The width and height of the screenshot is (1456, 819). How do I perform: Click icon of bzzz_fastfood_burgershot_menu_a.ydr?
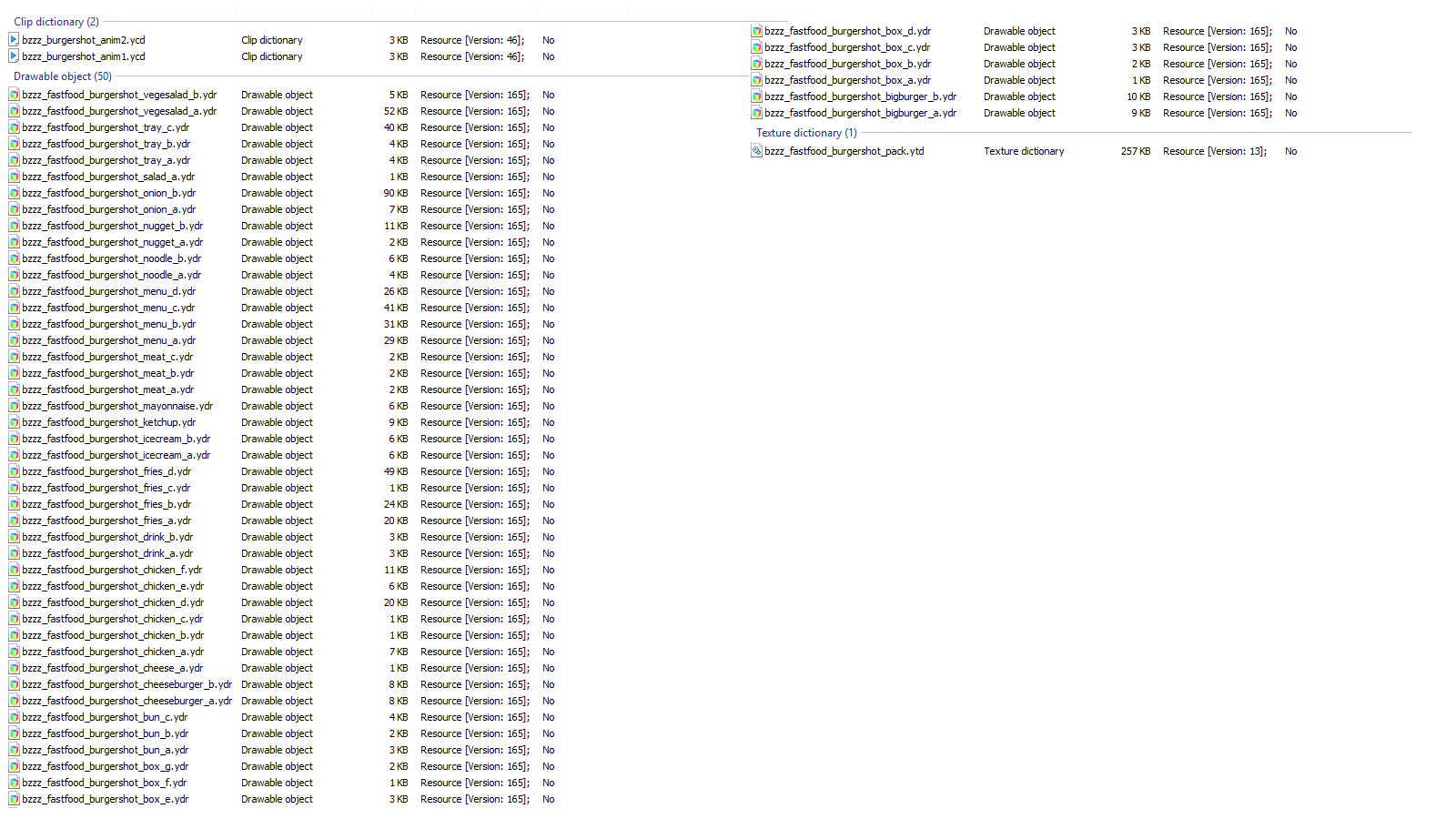[14, 340]
